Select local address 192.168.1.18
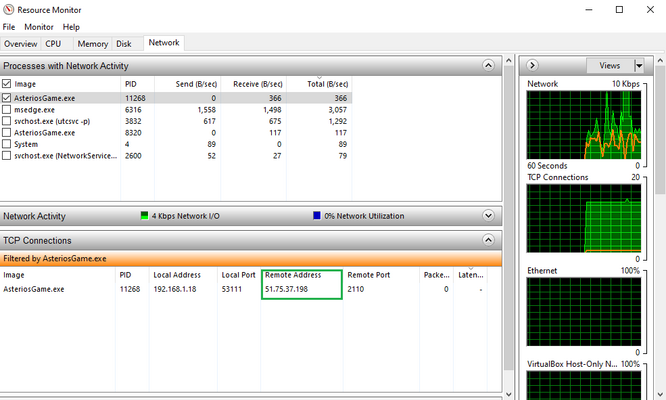The image size is (666, 400). click(175, 289)
